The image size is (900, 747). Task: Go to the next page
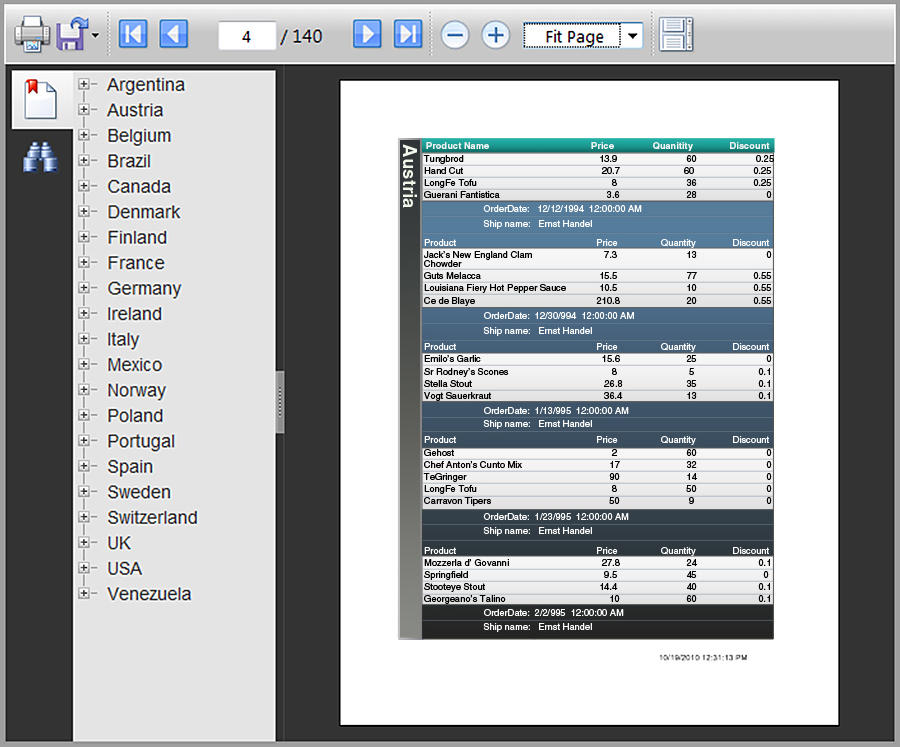click(x=367, y=35)
